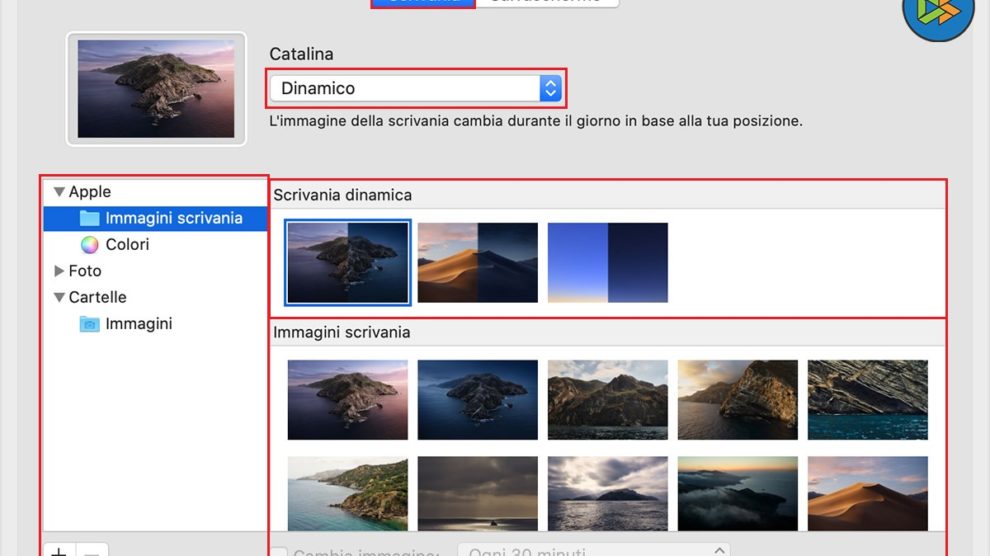Click the Immagini folder icon under Cartelle
The width and height of the screenshot is (990, 556).
tap(90, 324)
